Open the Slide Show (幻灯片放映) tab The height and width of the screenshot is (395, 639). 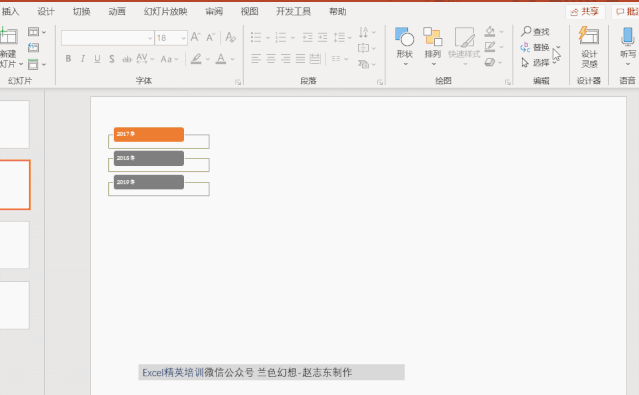tap(165, 11)
